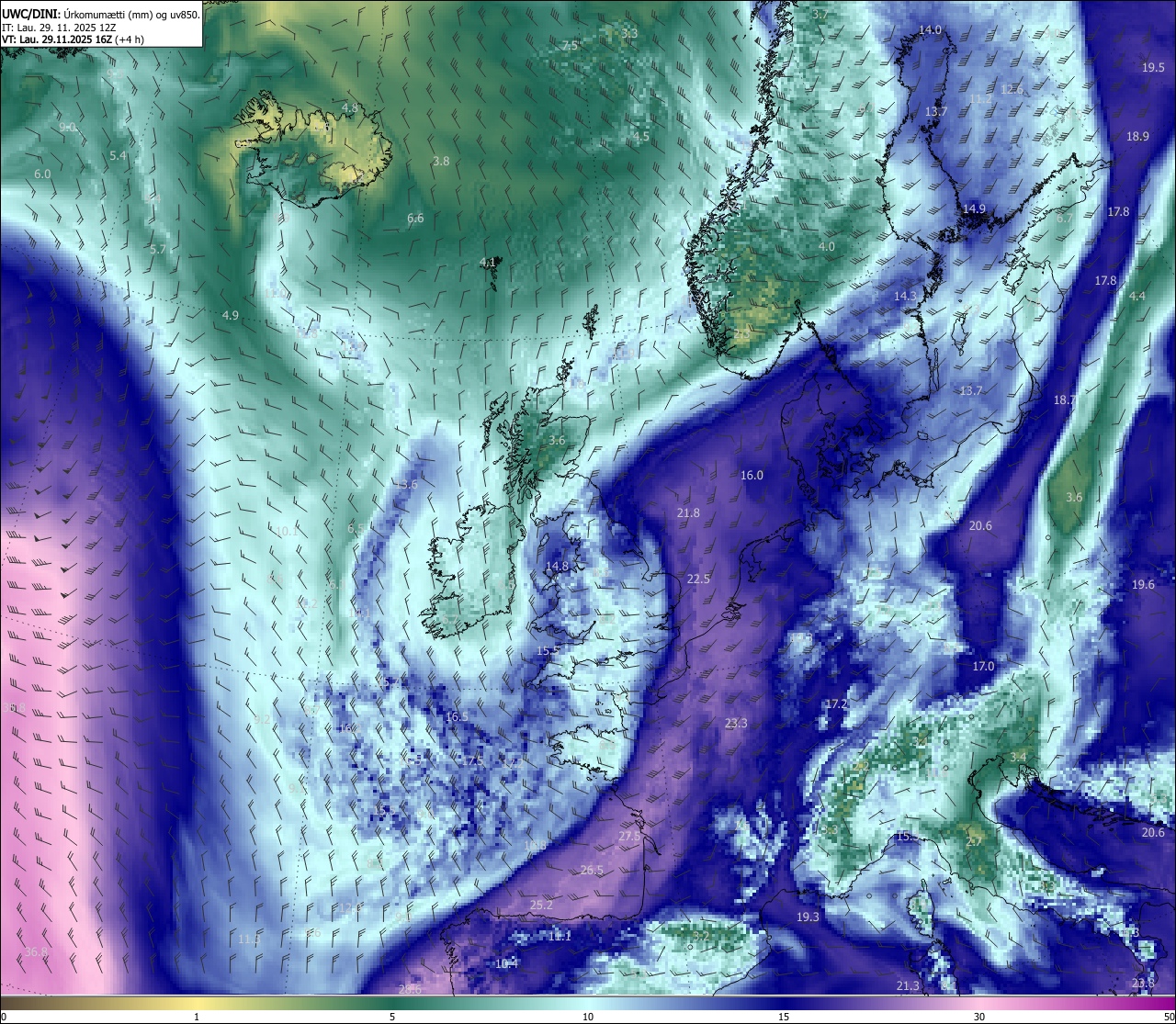The image size is (1176, 1024).
Task: Click the 14.9 value in the Gulf of Finland
Action: click(x=974, y=208)
